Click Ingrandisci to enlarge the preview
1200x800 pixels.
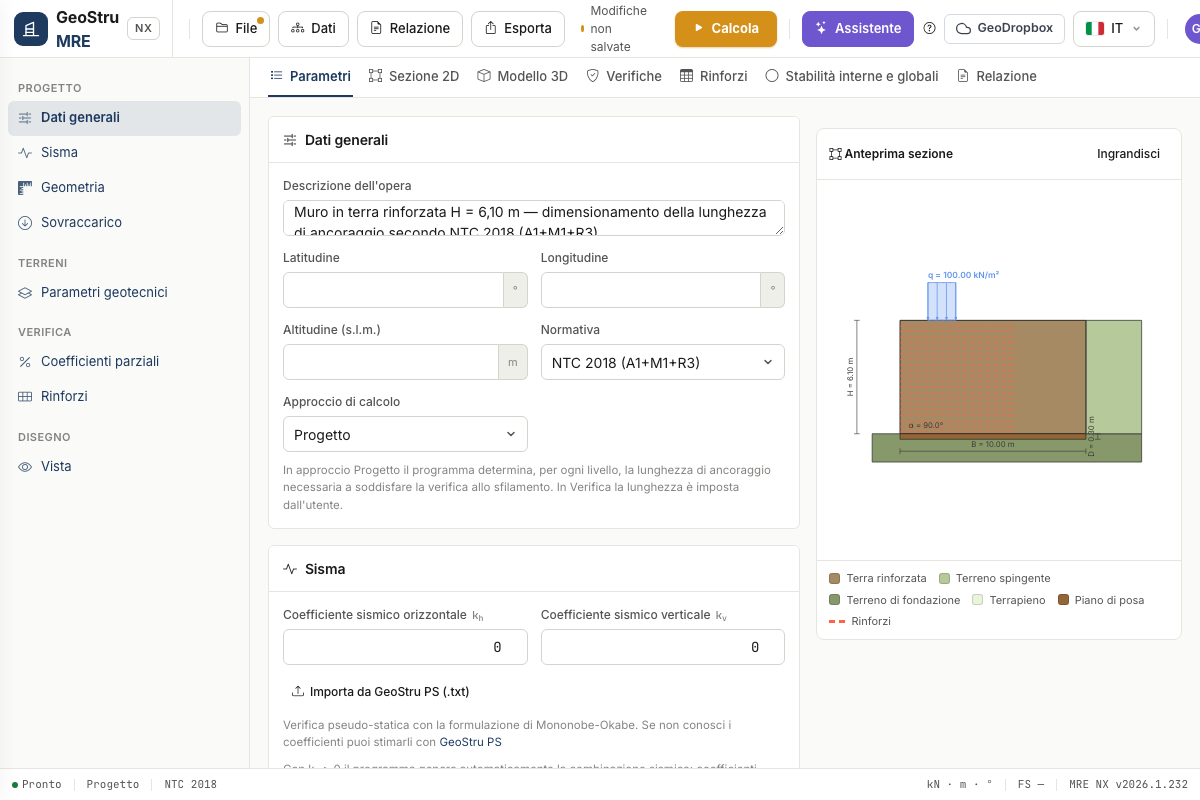1128,154
